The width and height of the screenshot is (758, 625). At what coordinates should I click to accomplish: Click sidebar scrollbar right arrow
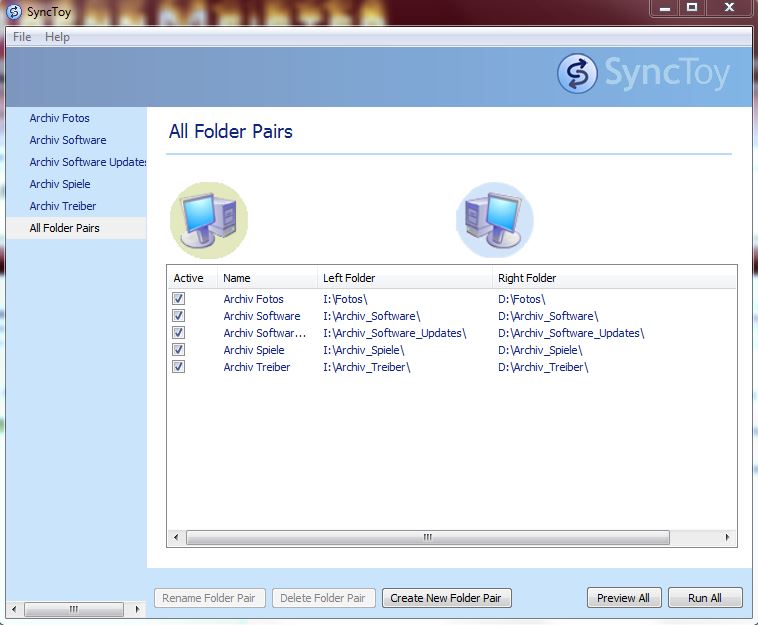(x=137, y=609)
